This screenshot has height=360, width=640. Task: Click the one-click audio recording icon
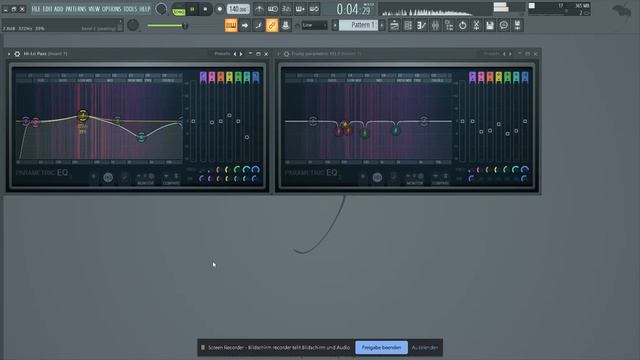coord(476,25)
